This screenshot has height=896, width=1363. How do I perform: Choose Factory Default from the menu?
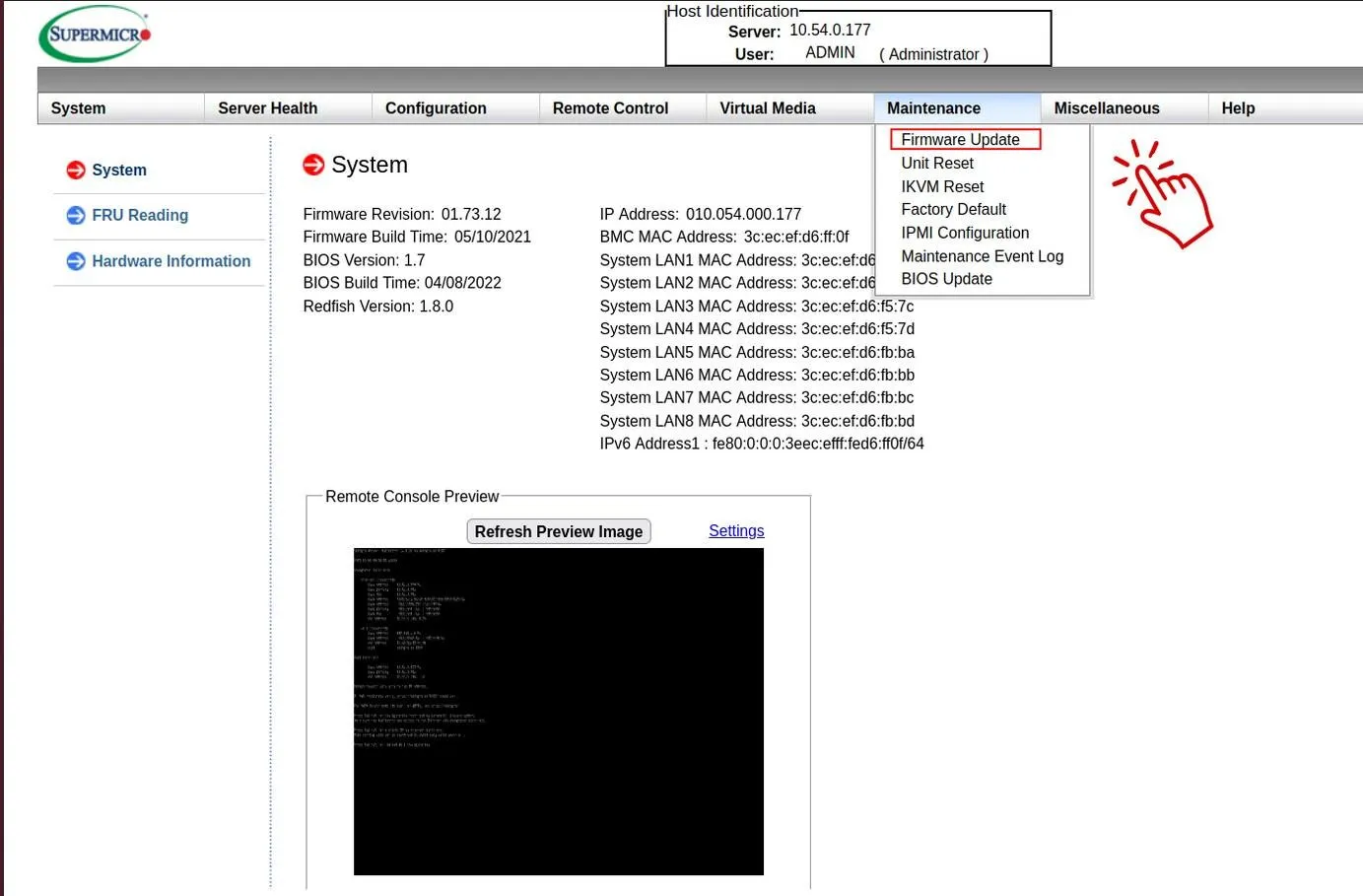click(x=953, y=209)
